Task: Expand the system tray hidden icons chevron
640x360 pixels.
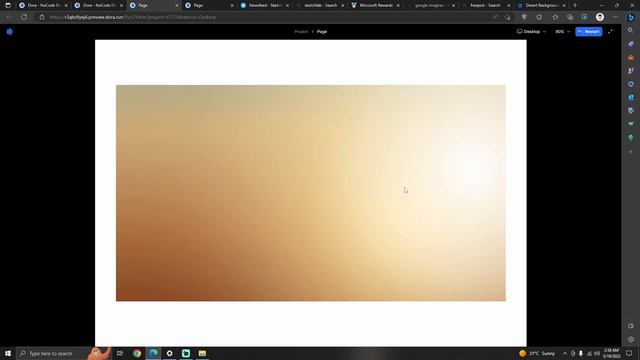Action: tap(565, 353)
